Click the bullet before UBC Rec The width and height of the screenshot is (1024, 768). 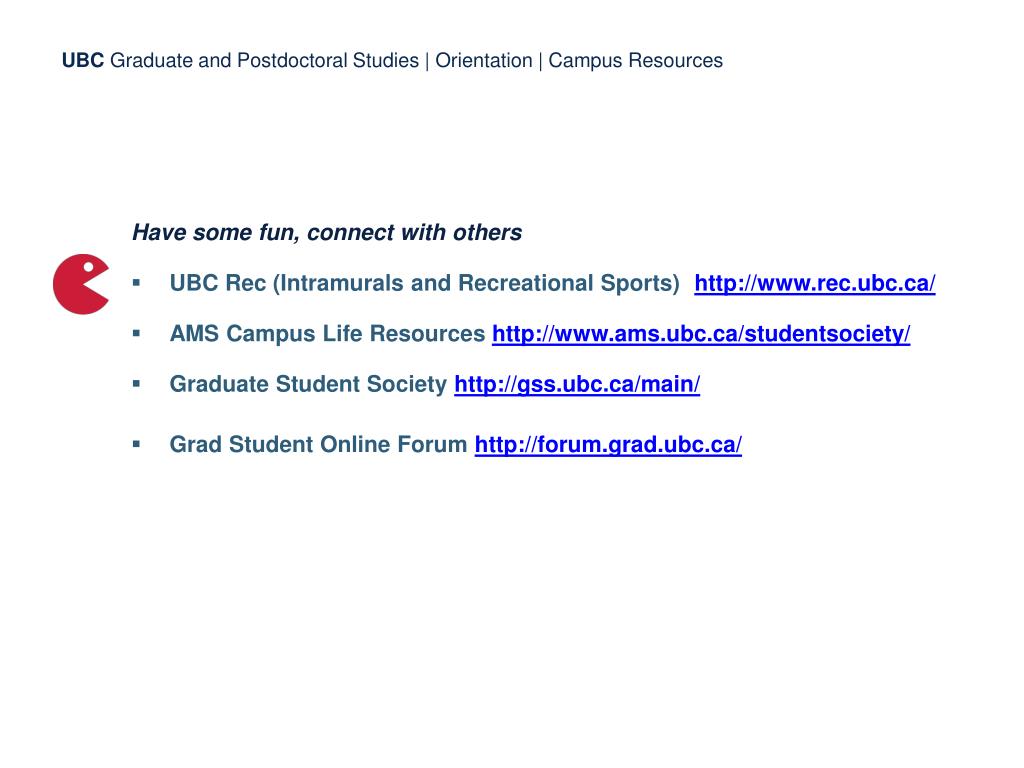click(x=136, y=283)
